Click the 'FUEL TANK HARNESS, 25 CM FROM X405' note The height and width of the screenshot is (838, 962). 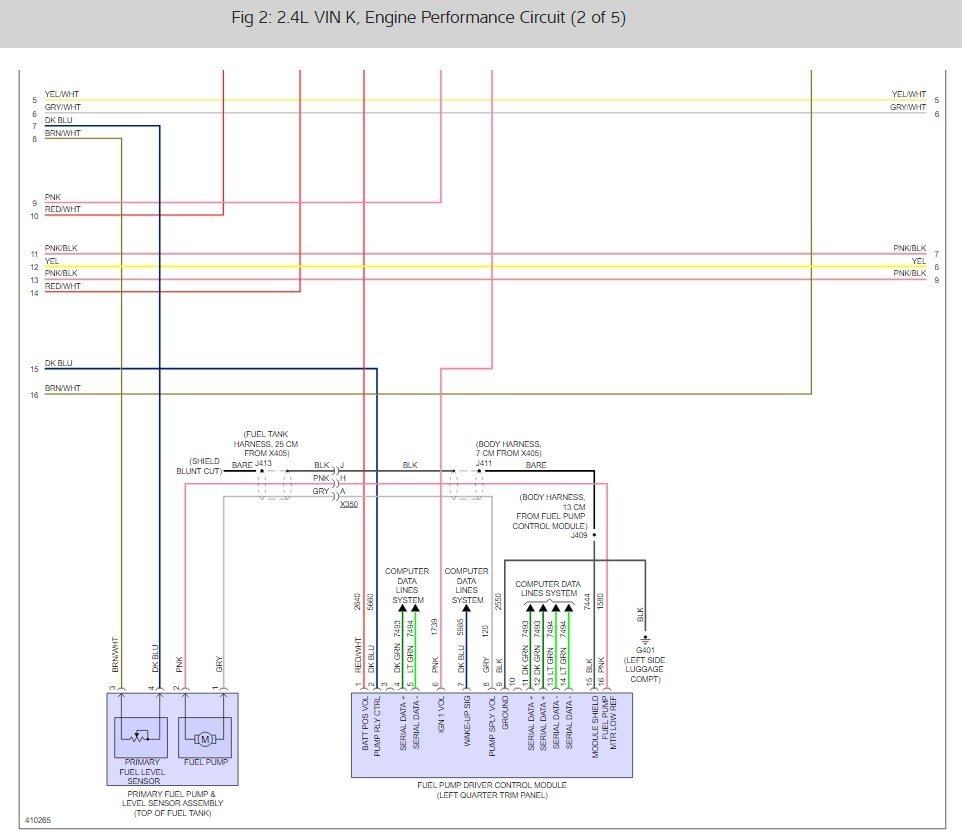[x=266, y=444]
